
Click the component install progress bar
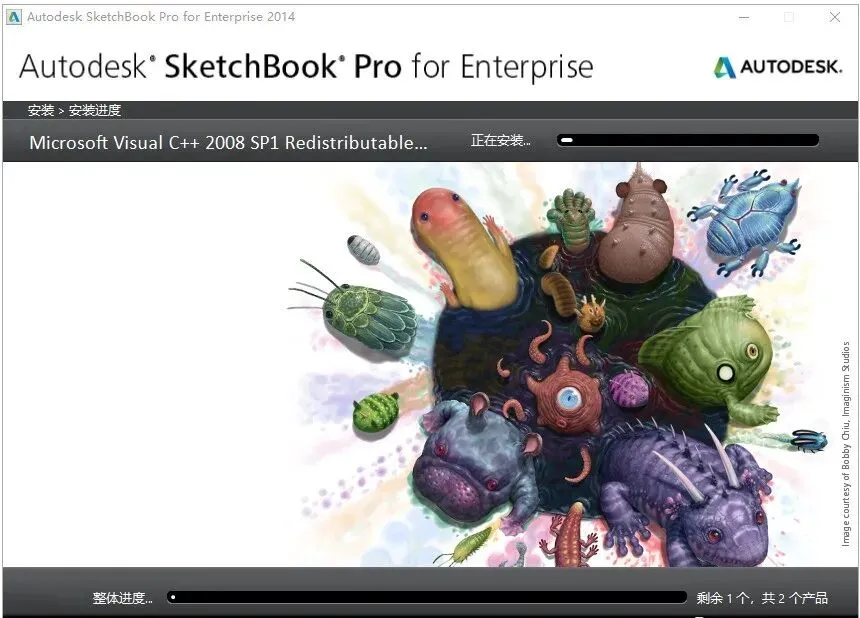tap(688, 140)
